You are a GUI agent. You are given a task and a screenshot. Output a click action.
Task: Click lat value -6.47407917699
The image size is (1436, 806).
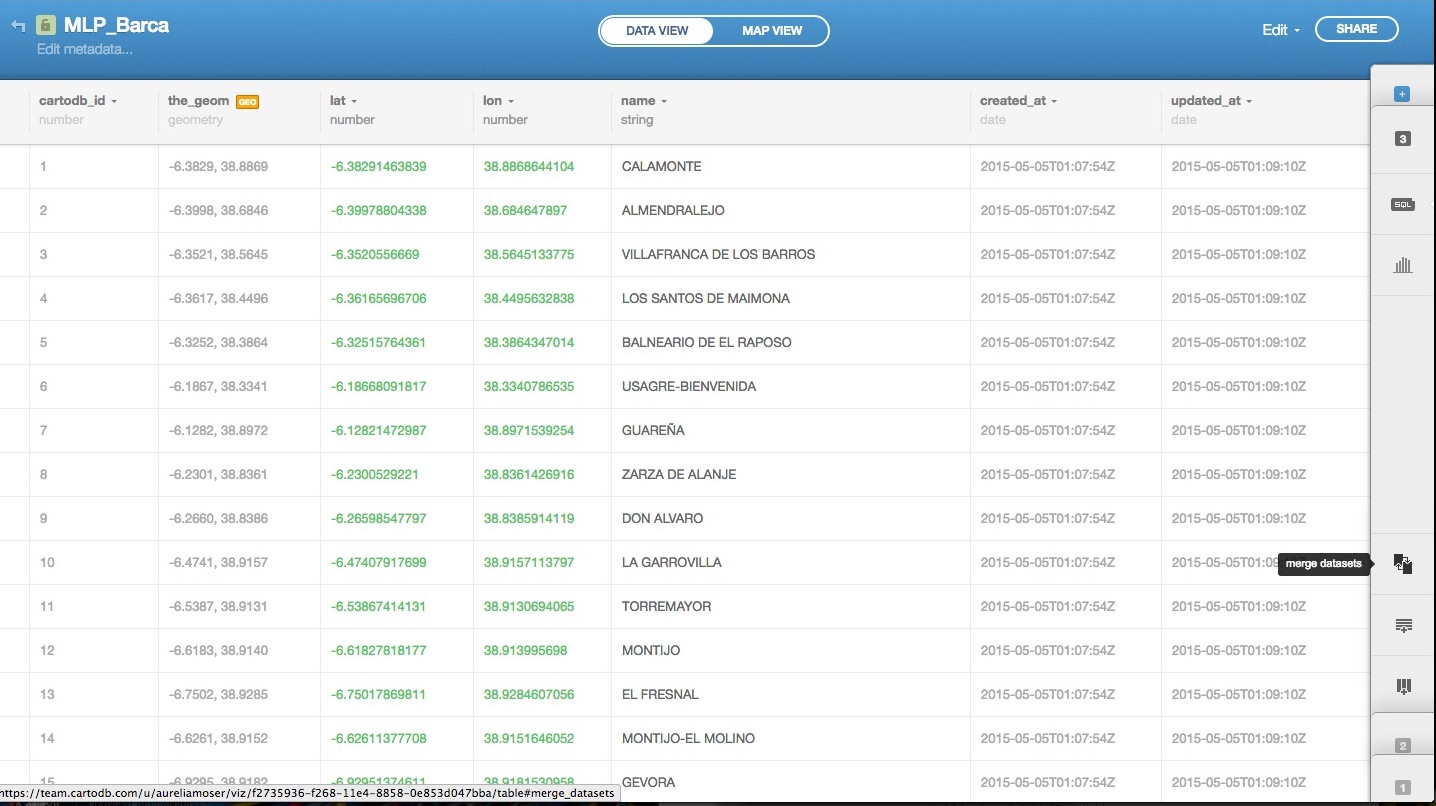[x=379, y=562]
